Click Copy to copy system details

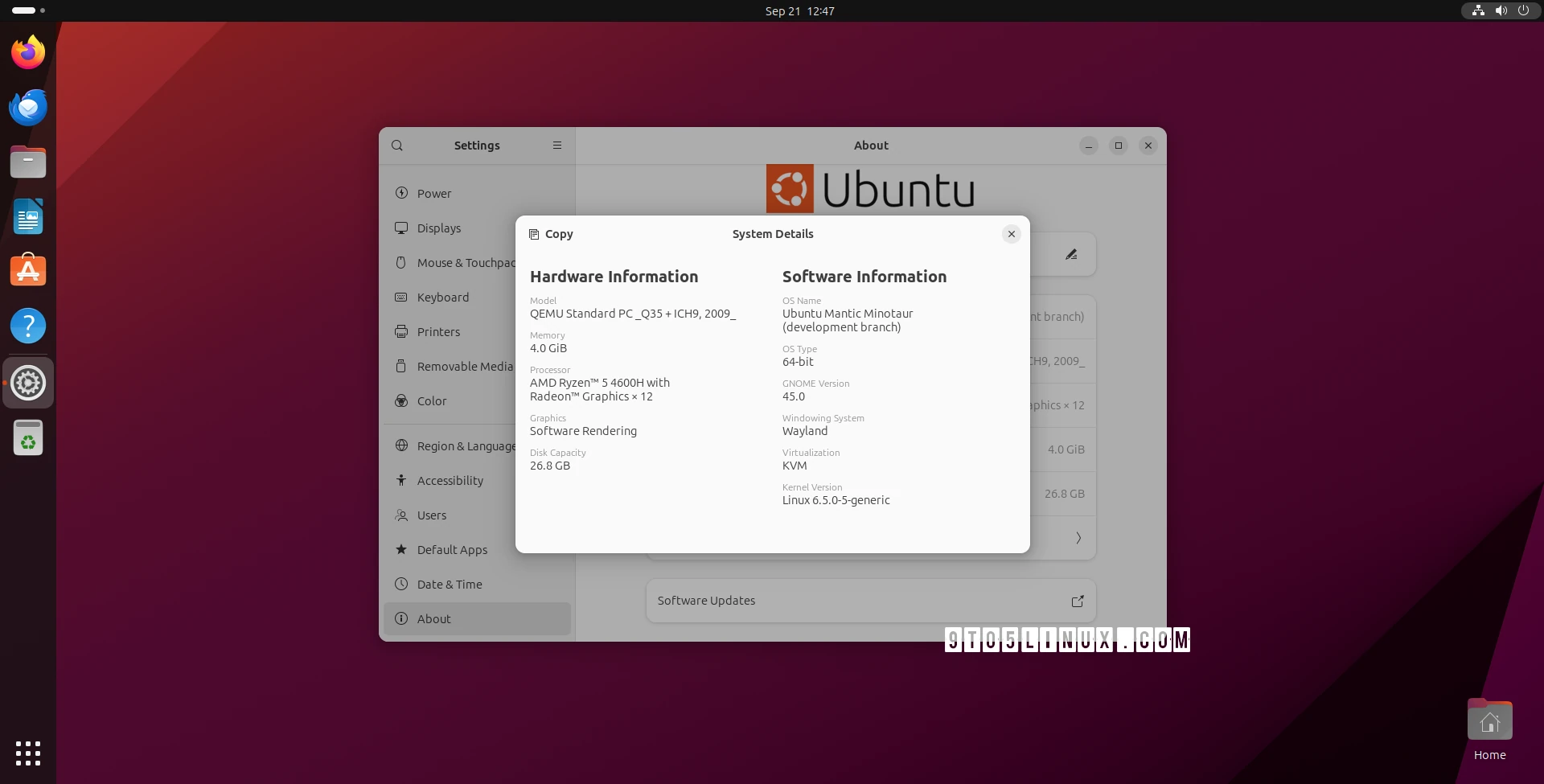(x=550, y=234)
